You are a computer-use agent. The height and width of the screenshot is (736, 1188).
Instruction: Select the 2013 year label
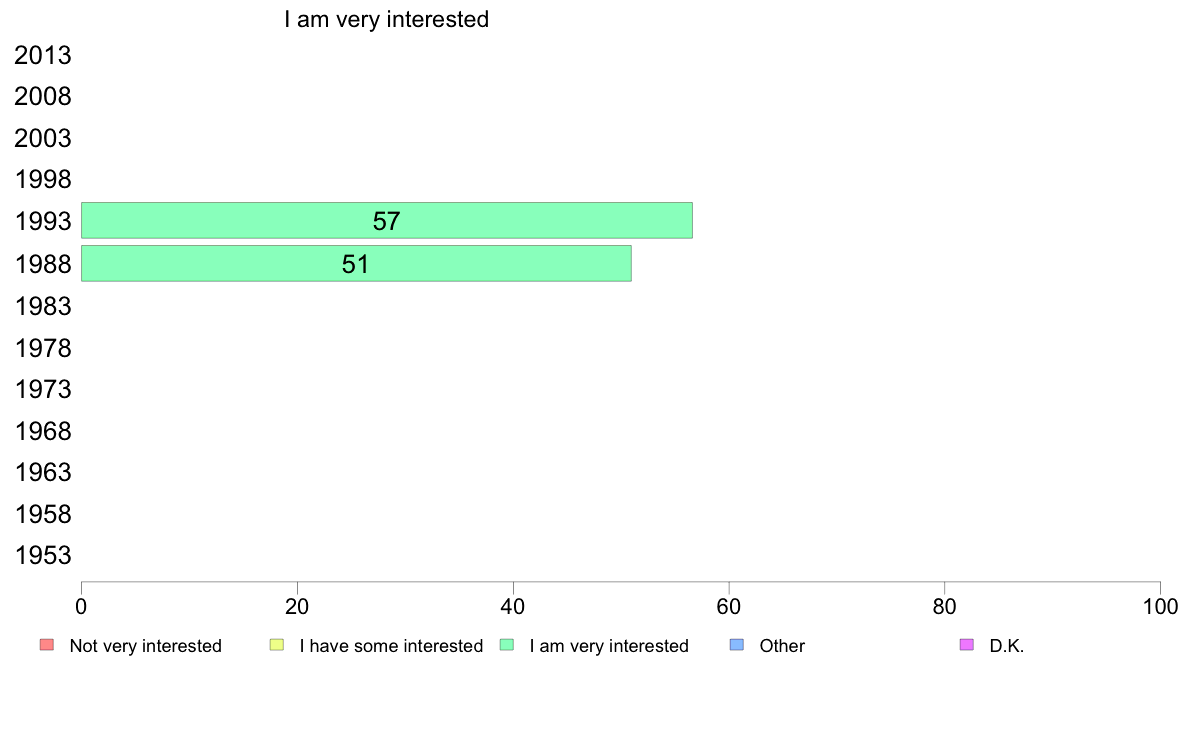pyautogui.click(x=43, y=56)
